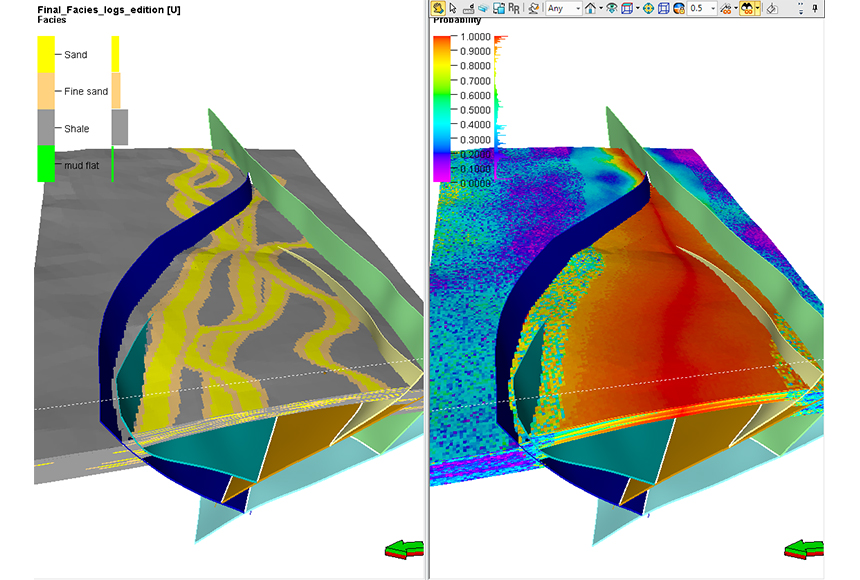Click the Sand yellow legend swatch
The width and height of the screenshot is (860, 580).
[x=46, y=54]
